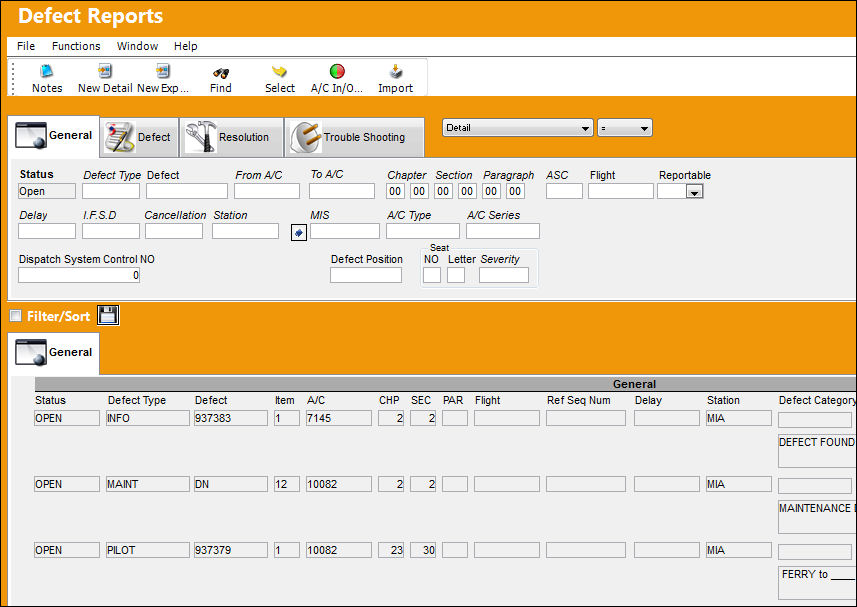Click the first Paragraph 00 box

(x=491, y=191)
